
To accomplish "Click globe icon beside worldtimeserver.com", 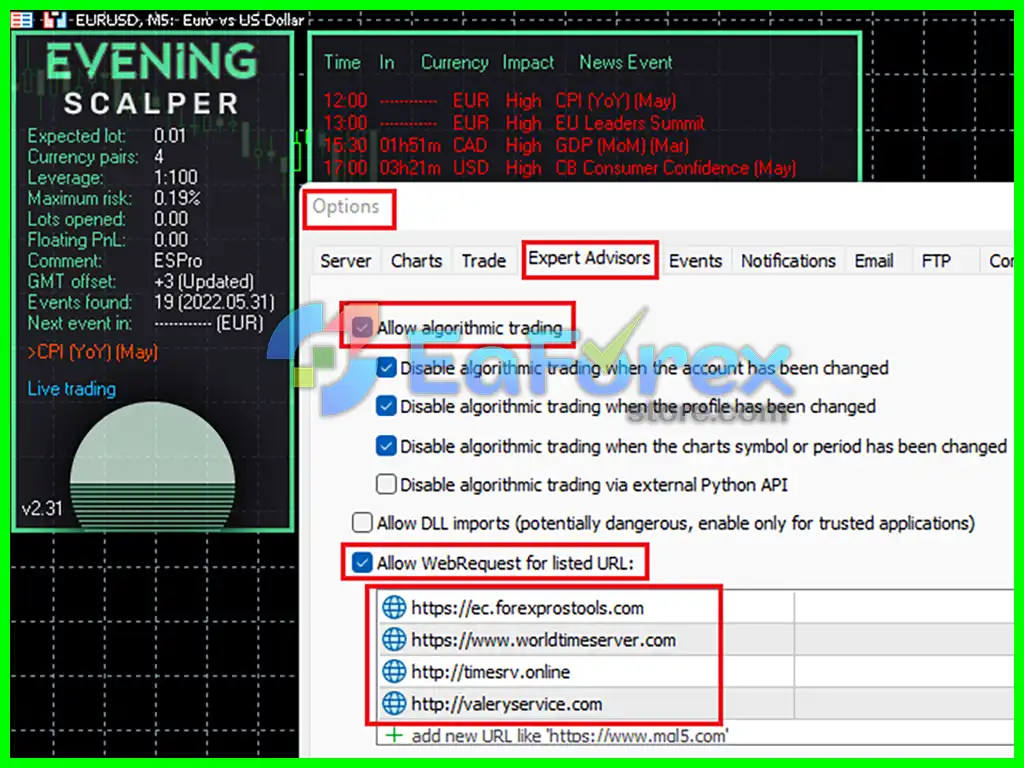I will [x=394, y=639].
